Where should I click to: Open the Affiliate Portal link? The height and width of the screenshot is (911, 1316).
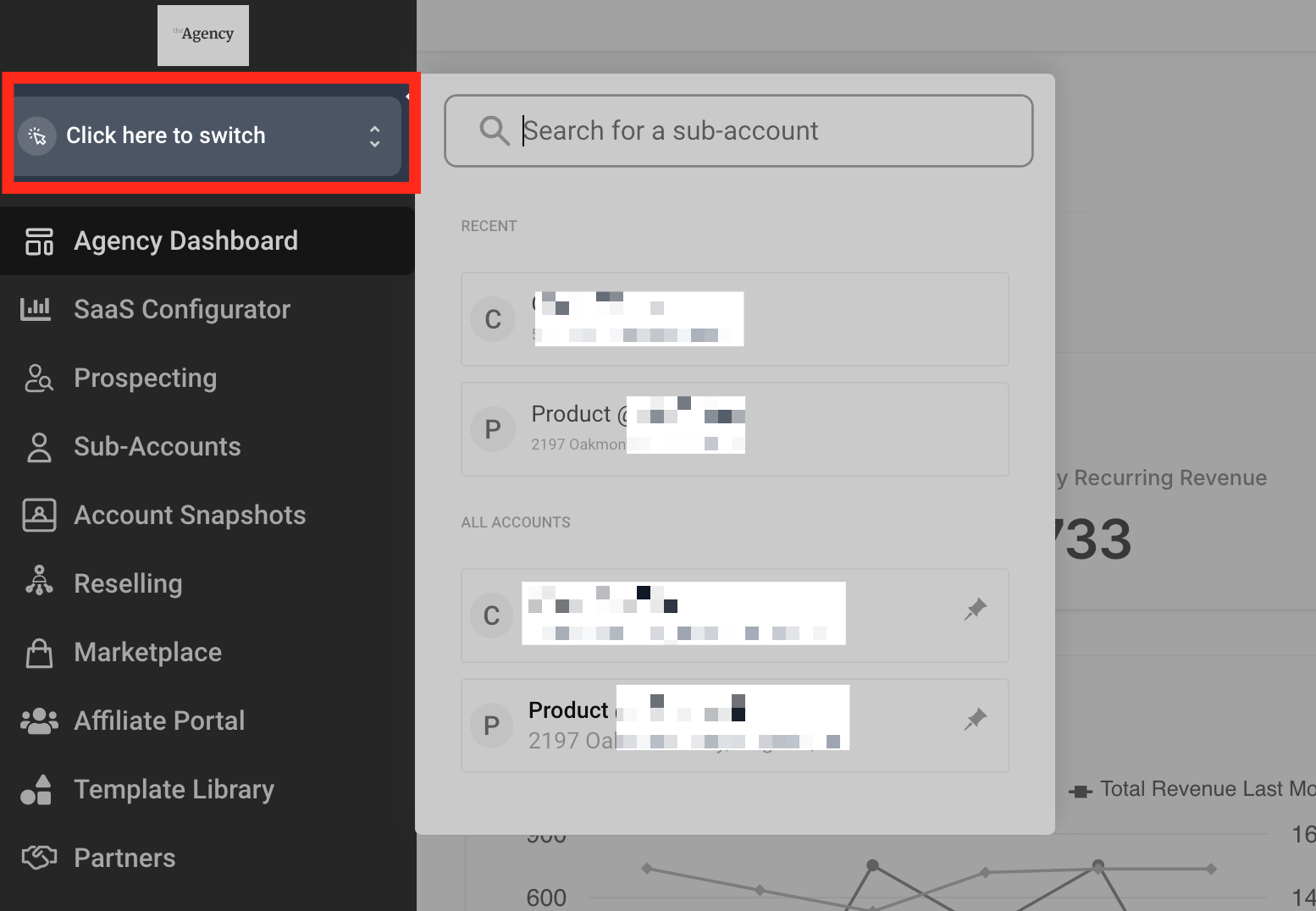pos(159,721)
